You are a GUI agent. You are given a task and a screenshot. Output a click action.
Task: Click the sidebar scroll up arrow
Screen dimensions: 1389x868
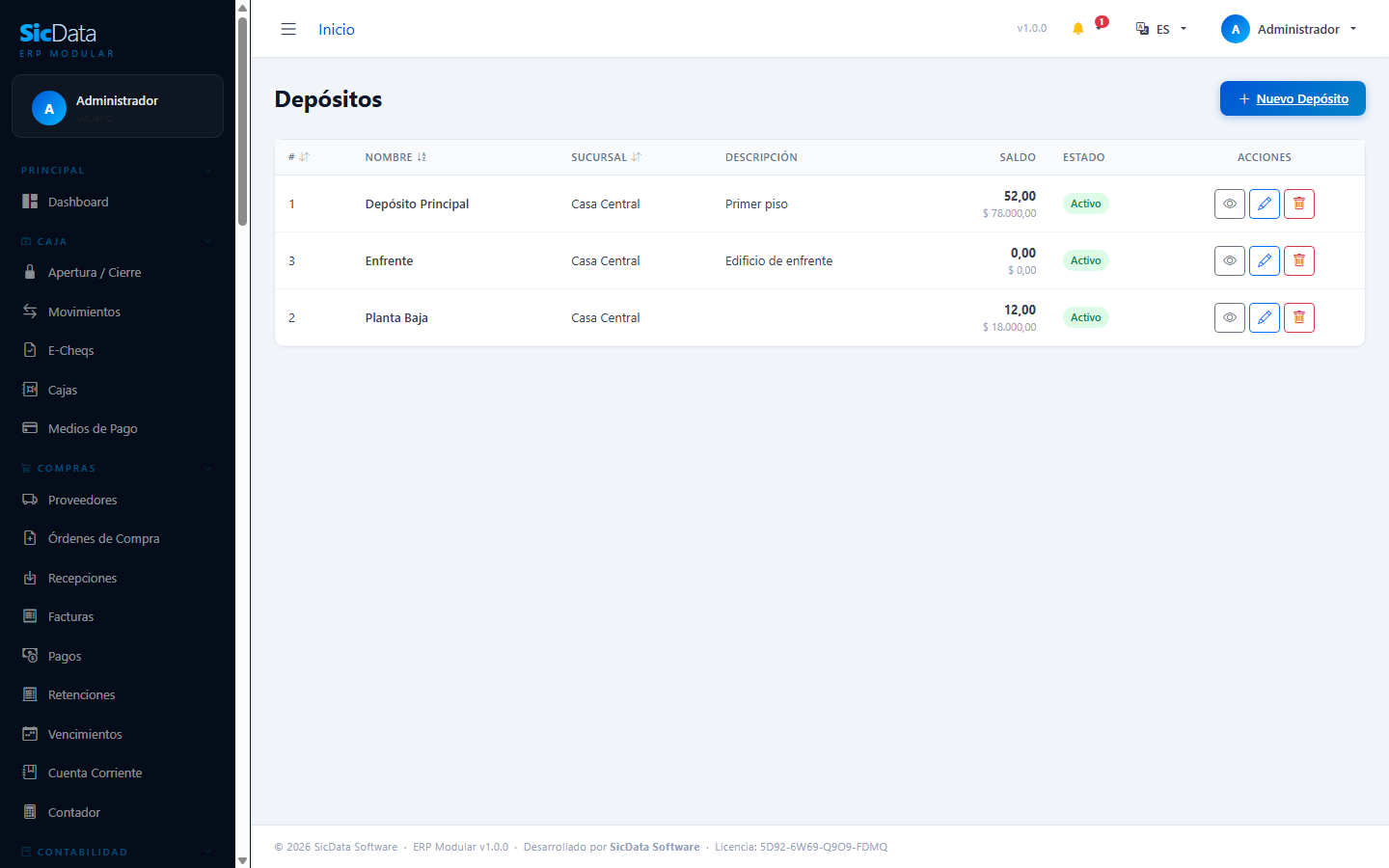(x=243, y=8)
